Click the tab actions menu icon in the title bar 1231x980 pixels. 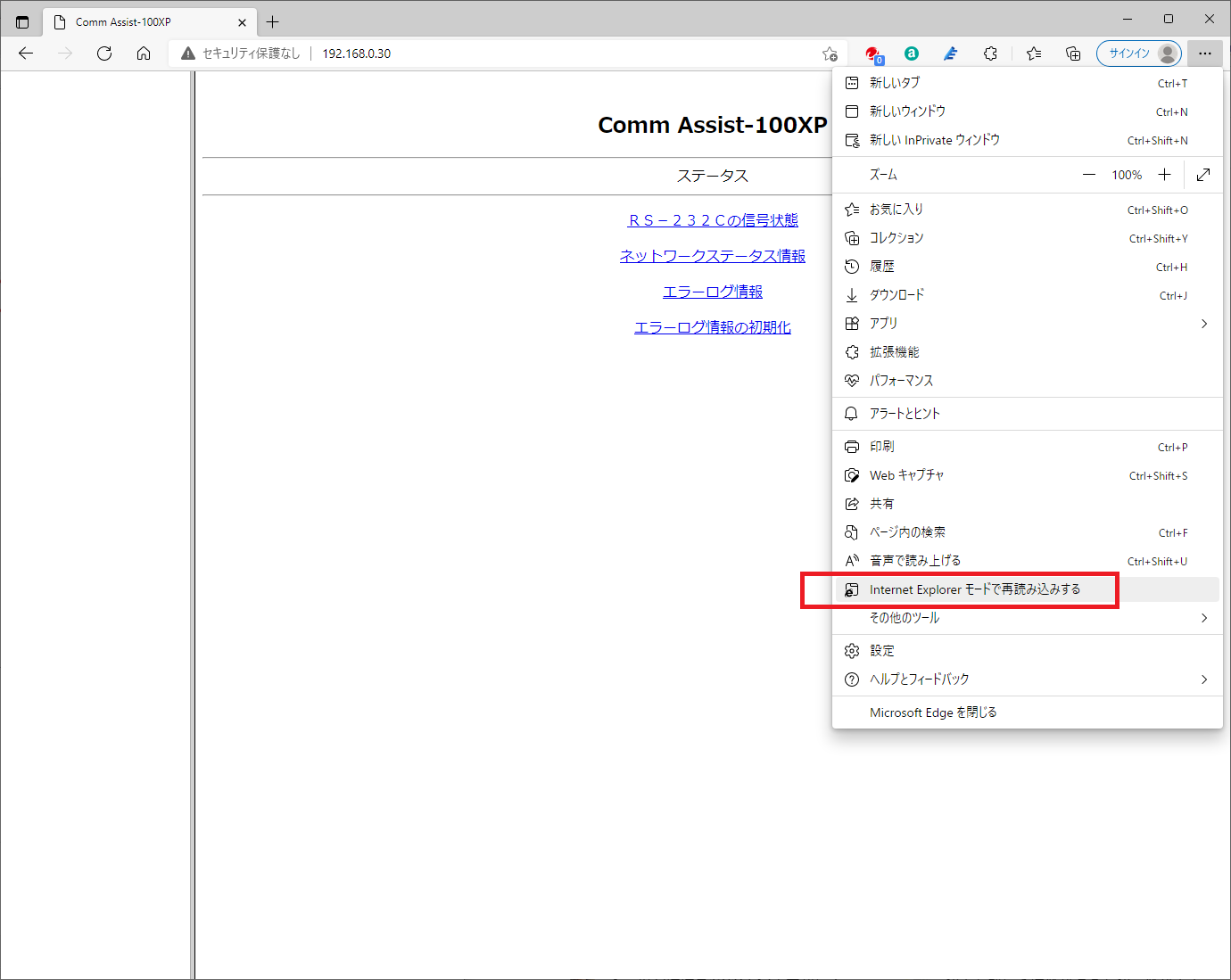click(x=22, y=21)
